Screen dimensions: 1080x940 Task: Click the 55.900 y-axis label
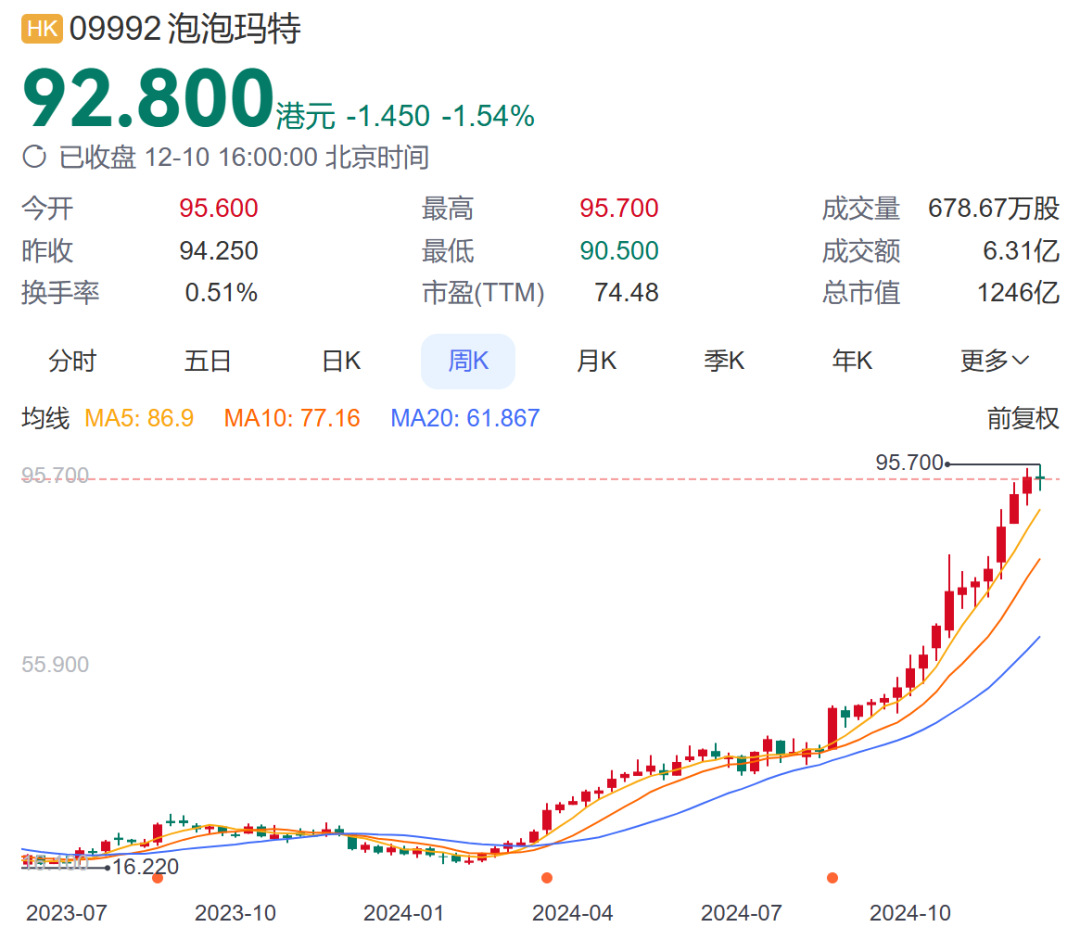[x=55, y=665]
